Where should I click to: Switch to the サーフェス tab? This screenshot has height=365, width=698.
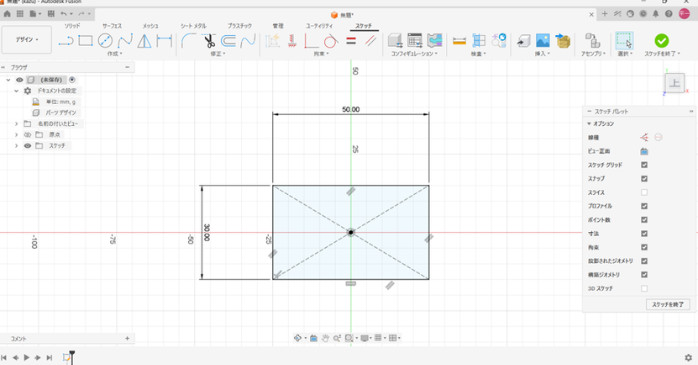click(112, 26)
